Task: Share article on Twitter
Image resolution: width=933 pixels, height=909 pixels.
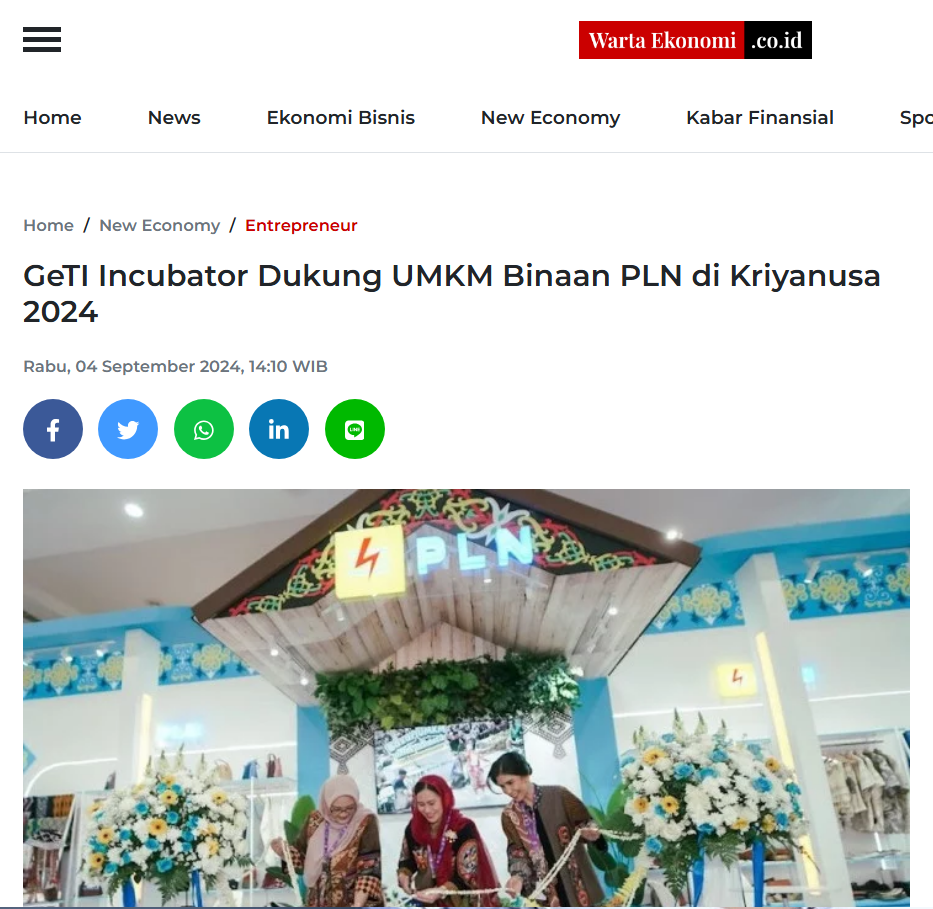Action: tap(128, 429)
